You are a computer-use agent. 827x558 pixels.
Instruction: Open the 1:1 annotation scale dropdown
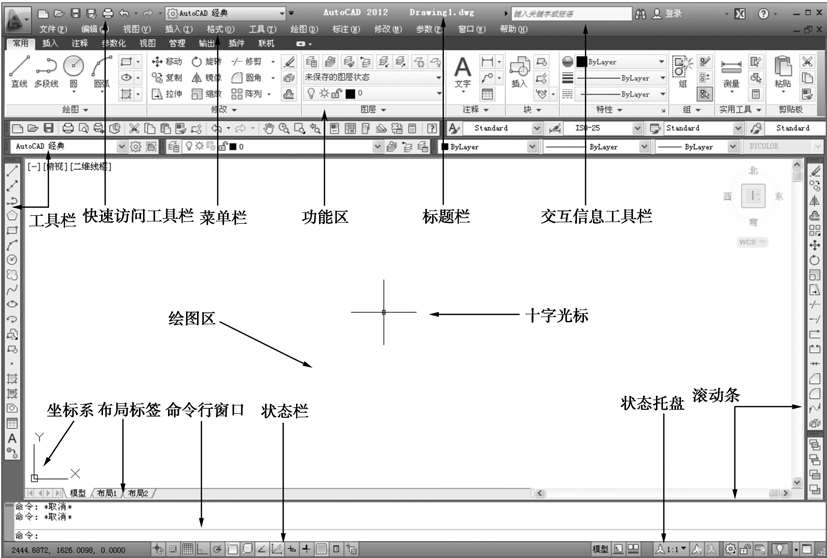tap(672, 549)
